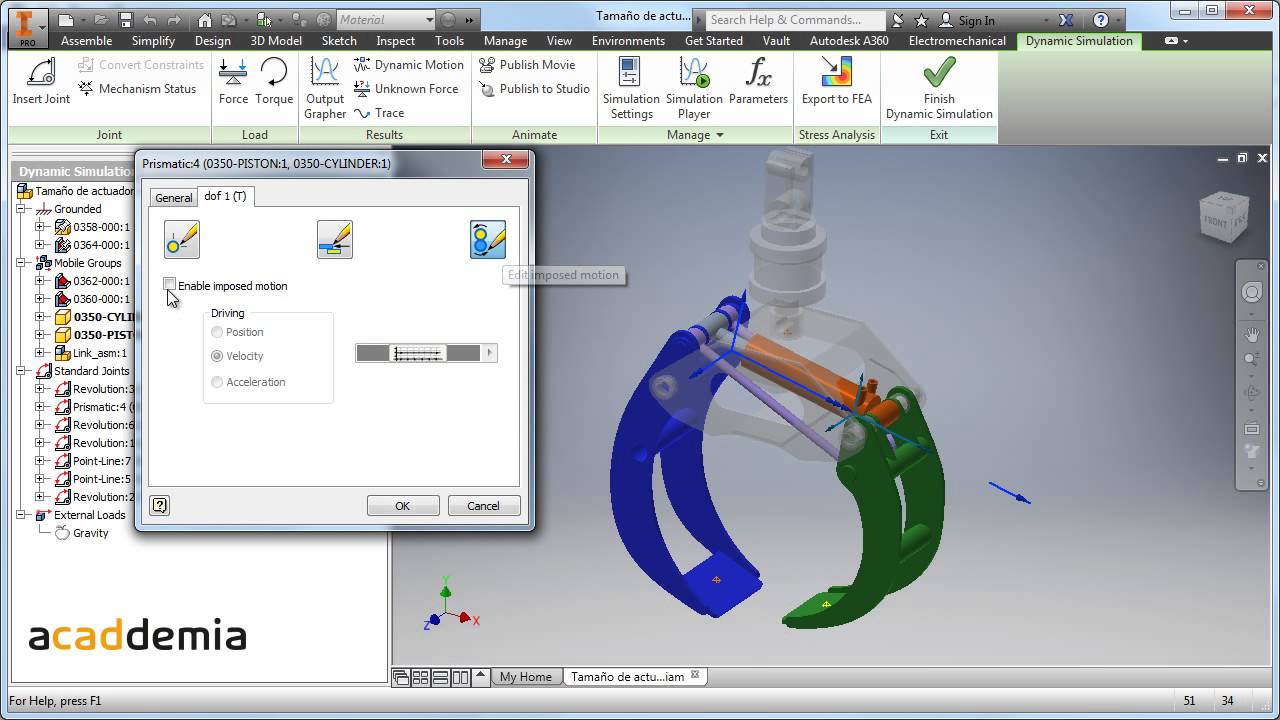Open the Inspect ribbon tab

395,41
